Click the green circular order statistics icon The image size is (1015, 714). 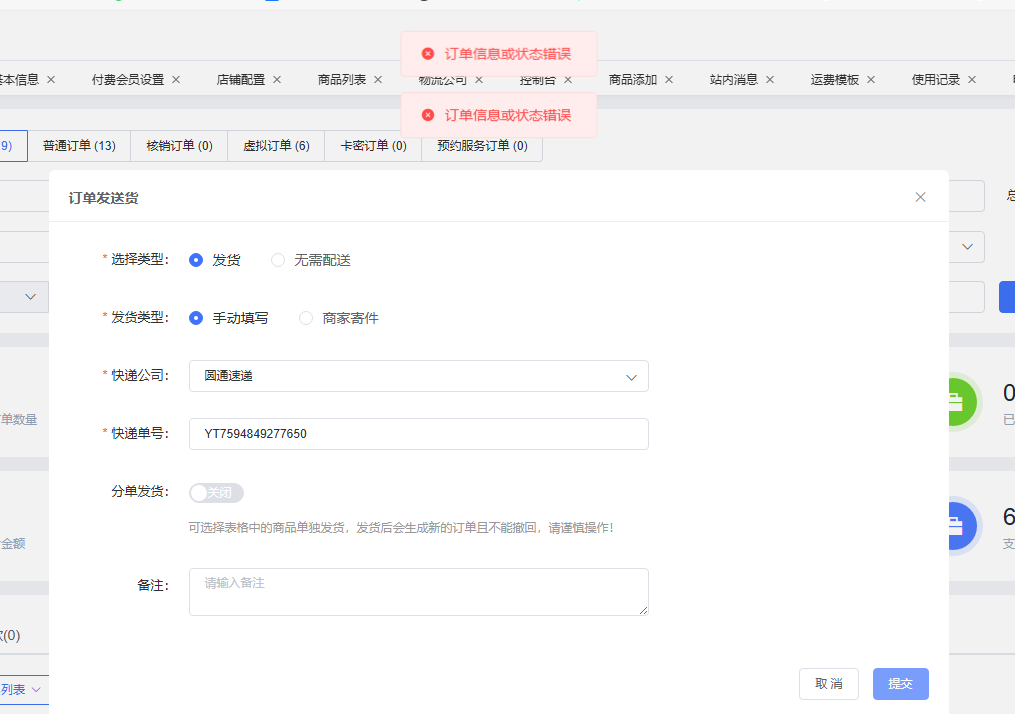click(957, 402)
